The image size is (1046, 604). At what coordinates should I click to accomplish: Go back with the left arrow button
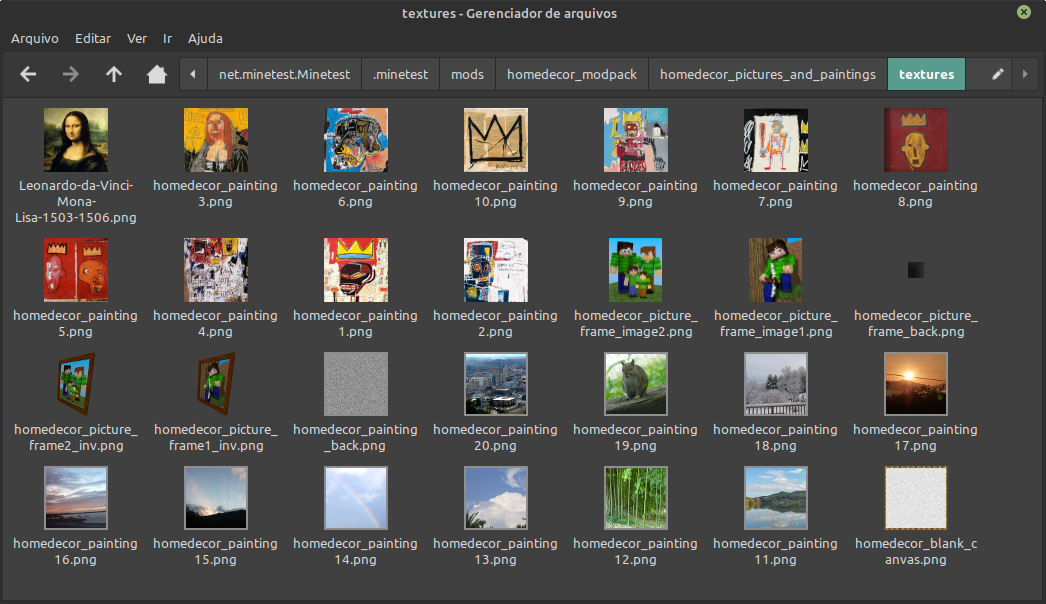(x=28, y=74)
